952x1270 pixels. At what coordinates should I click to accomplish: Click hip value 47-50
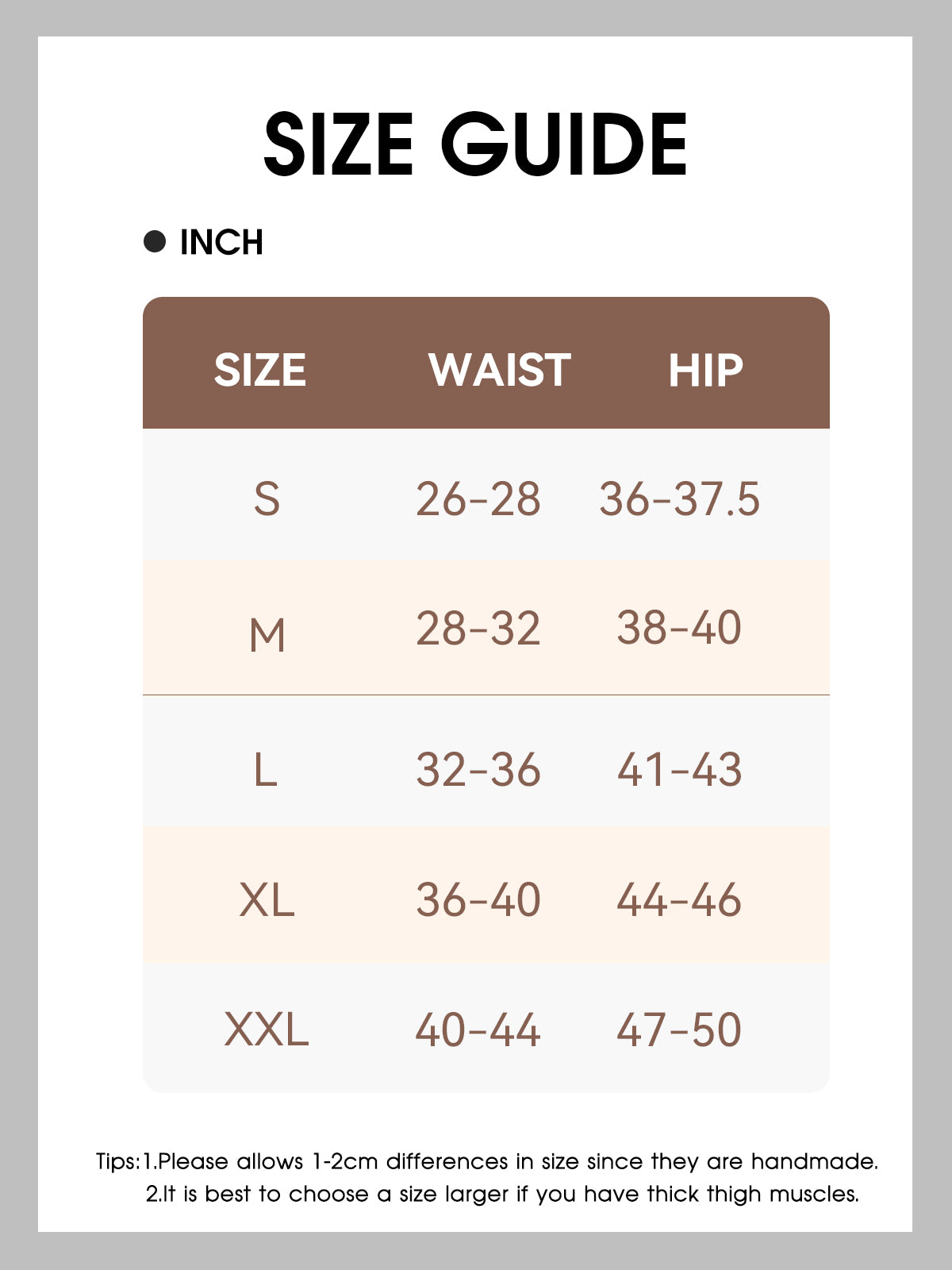[x=680, y=1029]
